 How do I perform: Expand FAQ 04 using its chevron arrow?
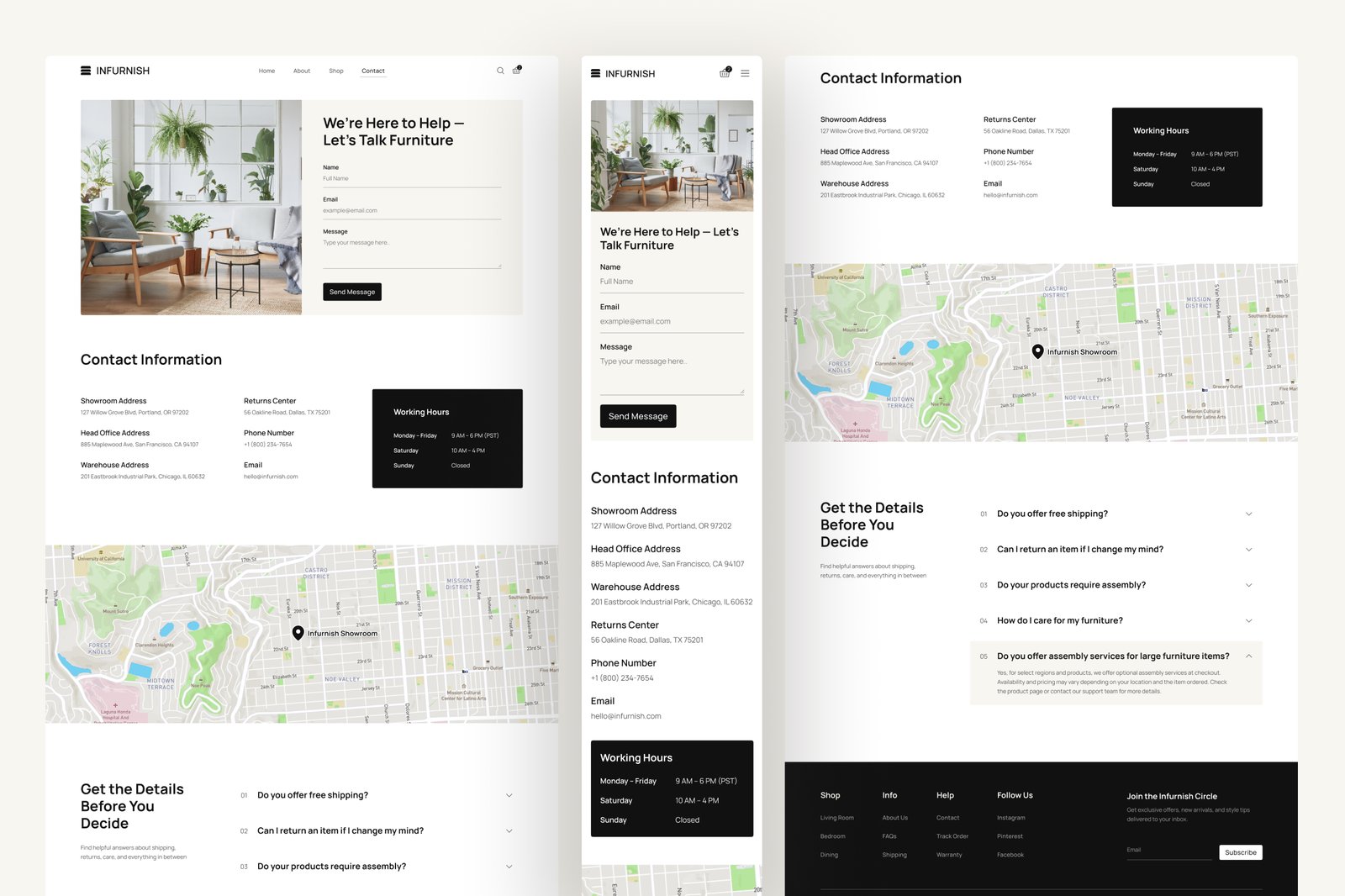coord(1248,620)
